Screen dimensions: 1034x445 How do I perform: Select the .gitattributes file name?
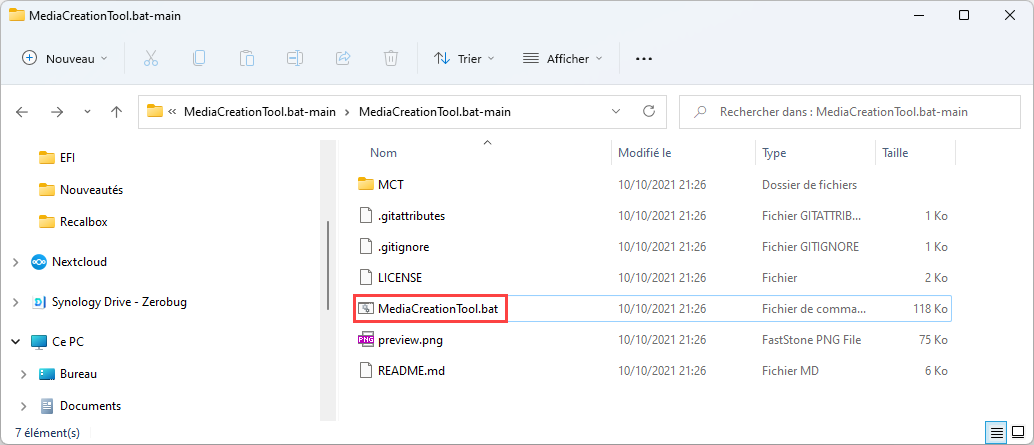click(411, 216)
